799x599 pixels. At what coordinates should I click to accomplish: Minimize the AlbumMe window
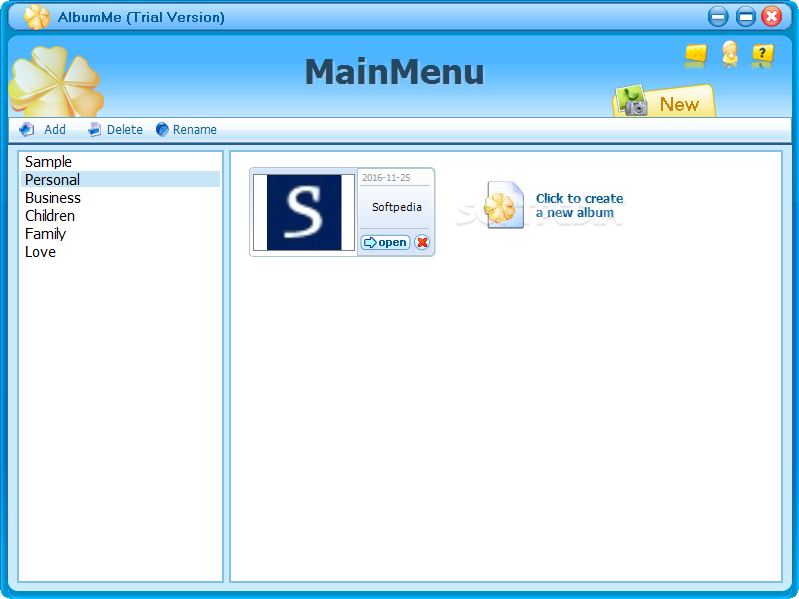coord(718,17)
